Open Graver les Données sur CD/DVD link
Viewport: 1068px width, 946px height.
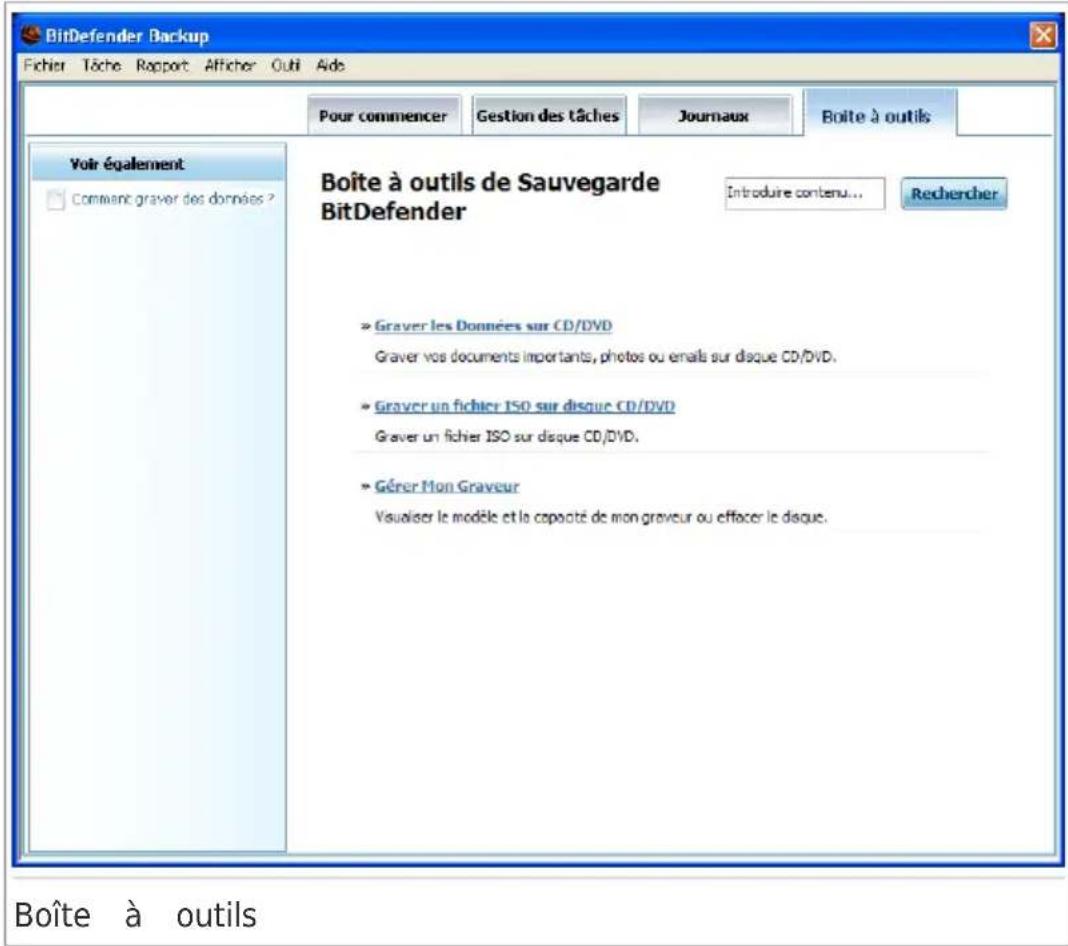[x=493, y=326]
